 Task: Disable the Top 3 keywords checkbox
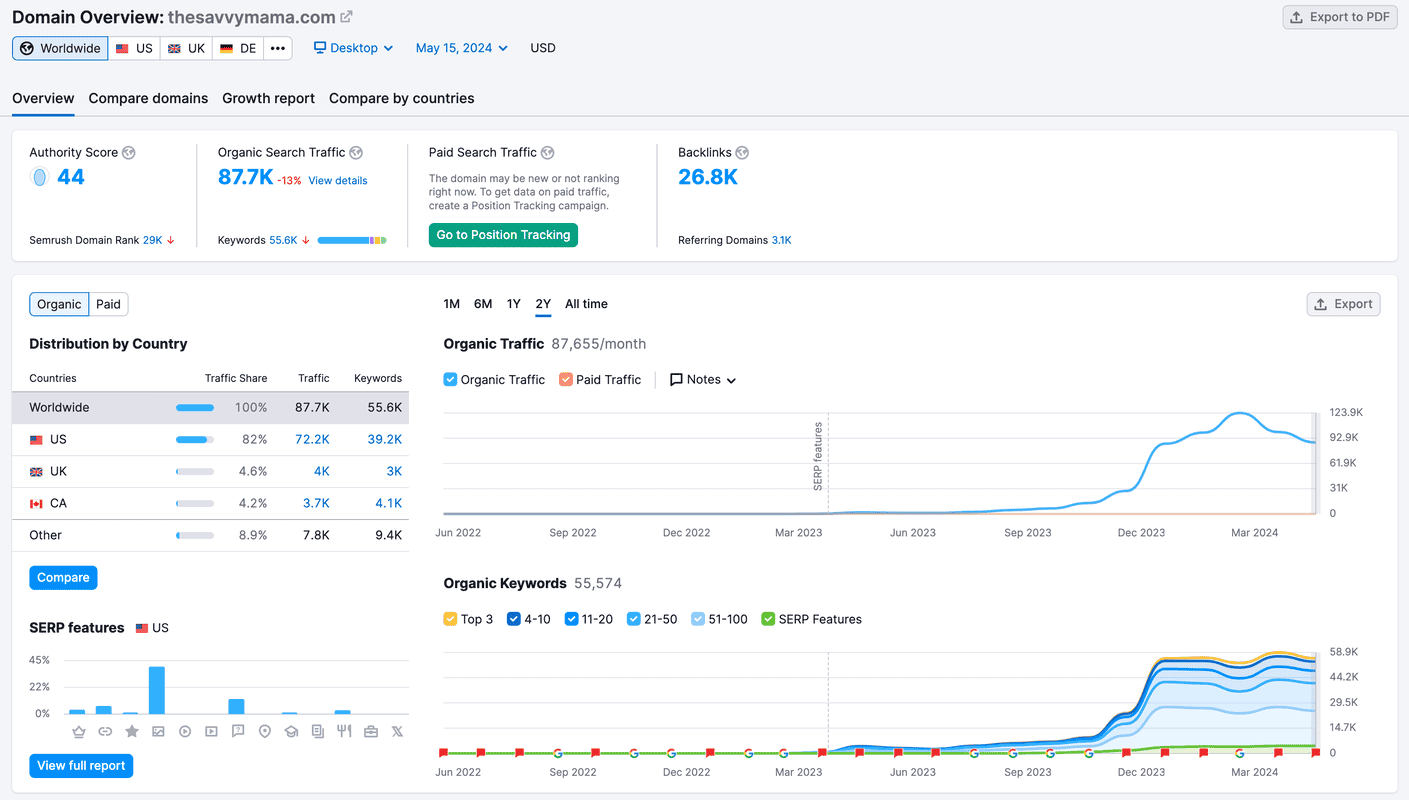(451, 619)
